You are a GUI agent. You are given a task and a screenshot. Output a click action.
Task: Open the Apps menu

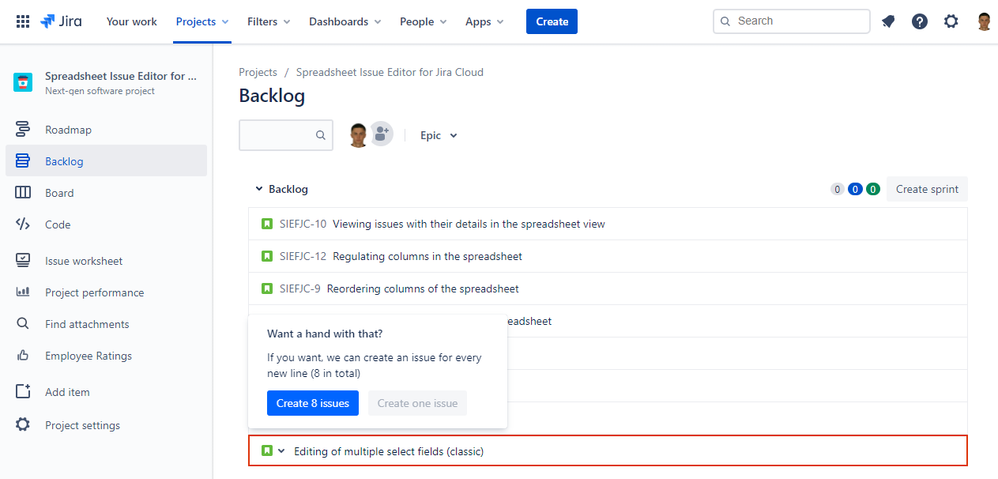coord(484,22)
